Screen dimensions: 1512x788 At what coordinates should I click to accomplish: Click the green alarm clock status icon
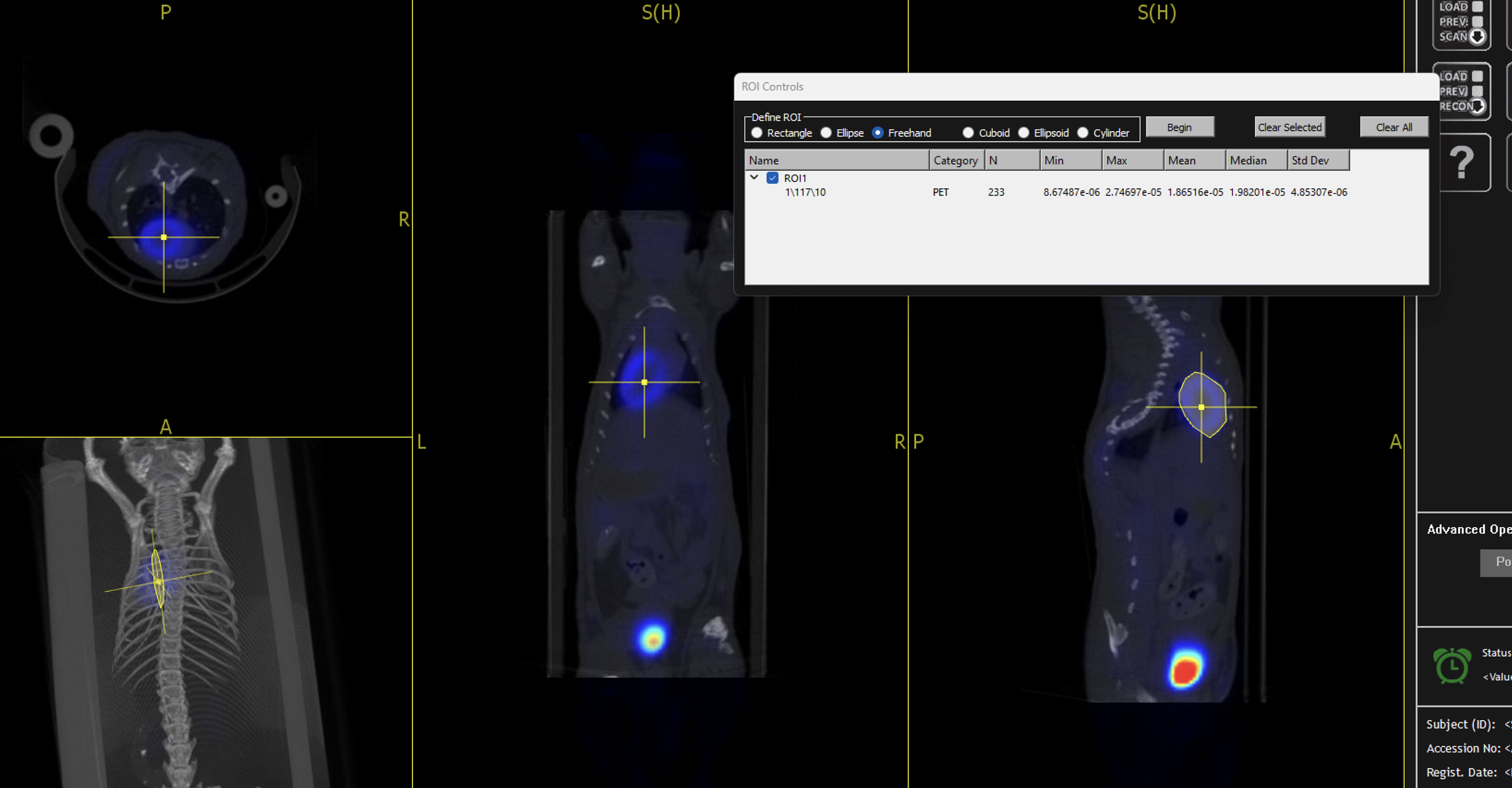(x=1452, y=665)
